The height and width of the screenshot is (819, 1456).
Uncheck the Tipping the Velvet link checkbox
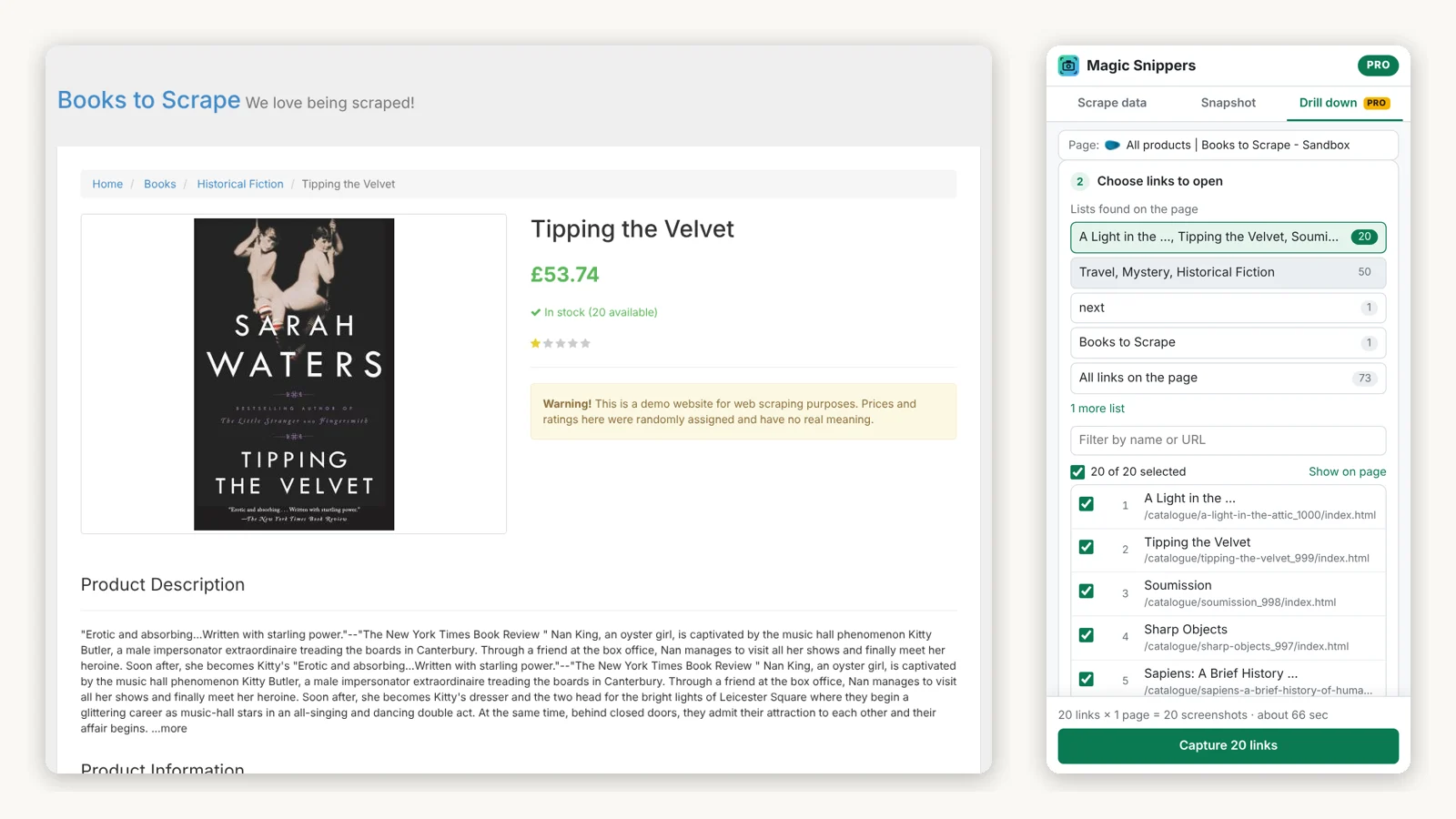(x=1087, y=547)
